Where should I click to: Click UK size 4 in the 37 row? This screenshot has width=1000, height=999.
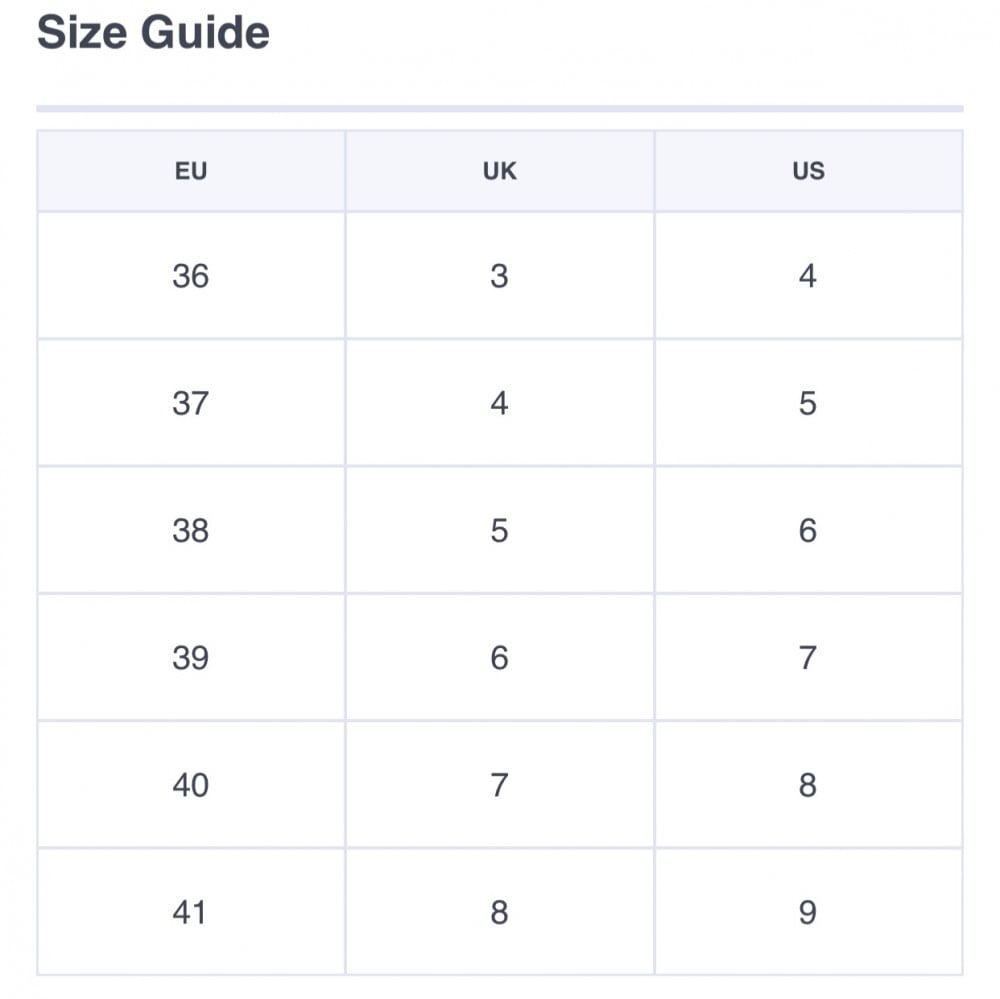pos(499,403)
